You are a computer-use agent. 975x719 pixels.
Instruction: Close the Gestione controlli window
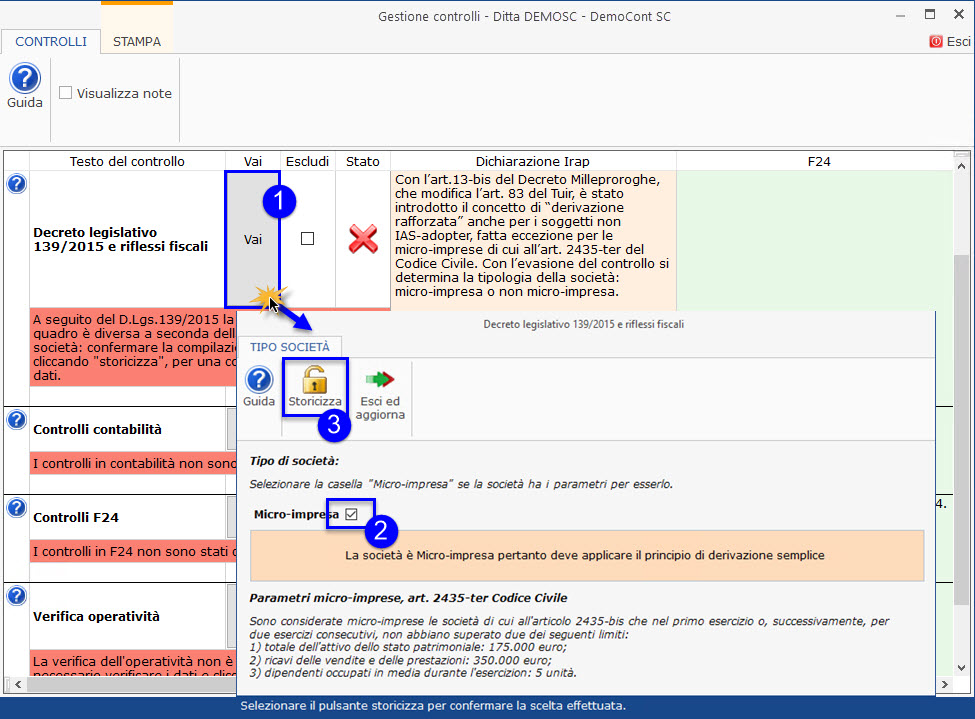pyautogui.click(x=959, y=15)
